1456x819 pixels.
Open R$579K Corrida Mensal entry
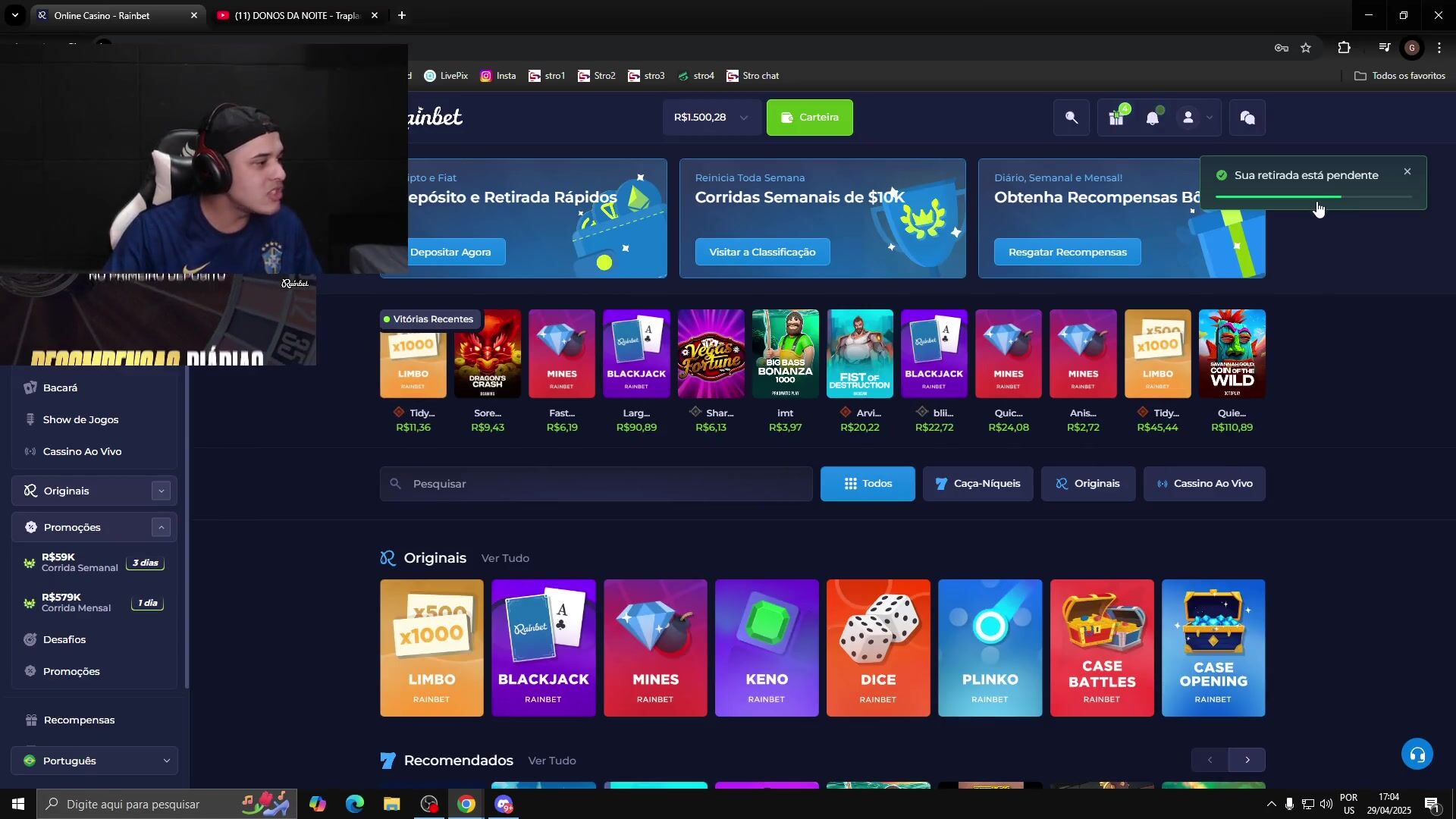point(95,603)
